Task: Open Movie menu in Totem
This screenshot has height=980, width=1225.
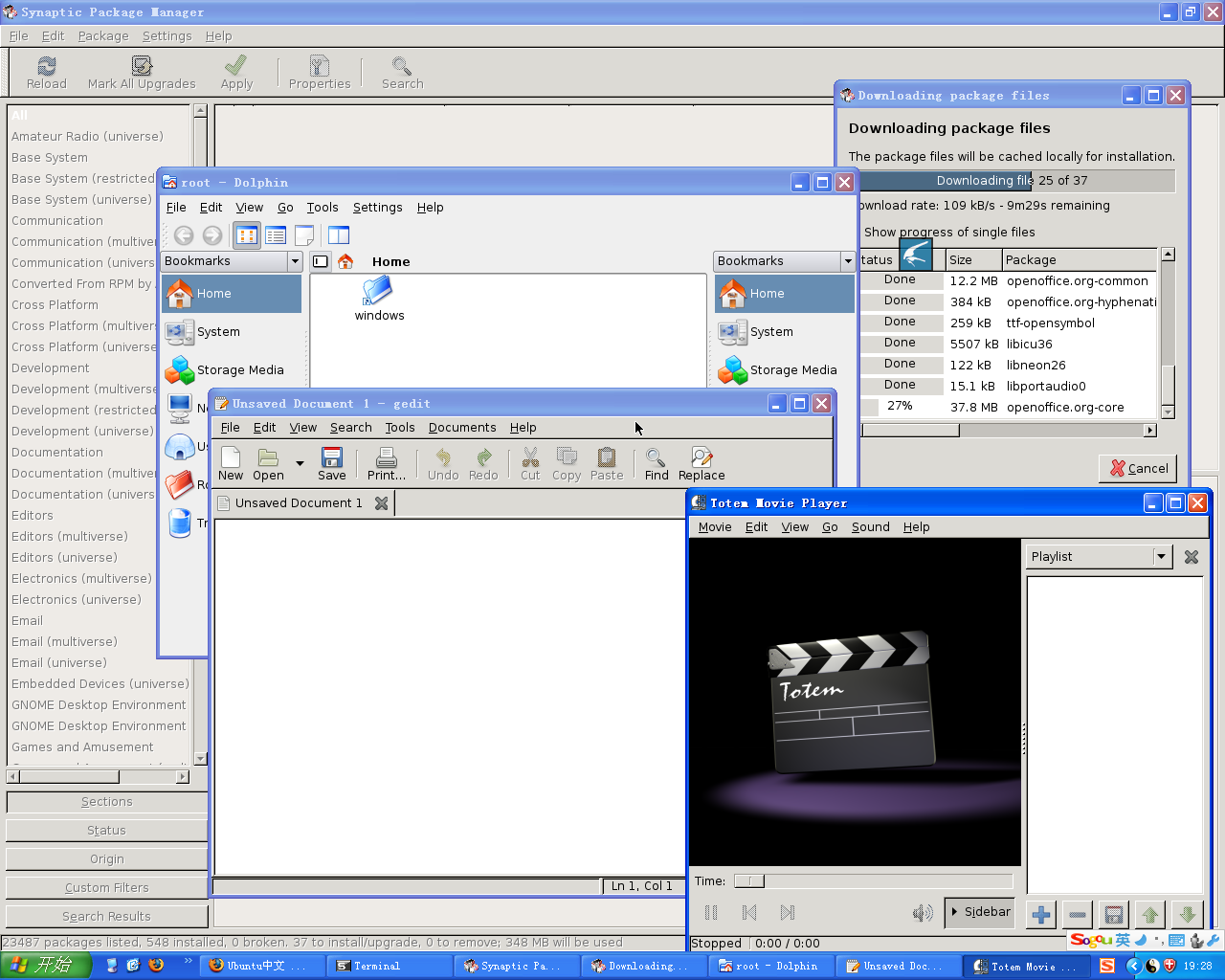Action: pyautogui.click(x=714, y=527)
